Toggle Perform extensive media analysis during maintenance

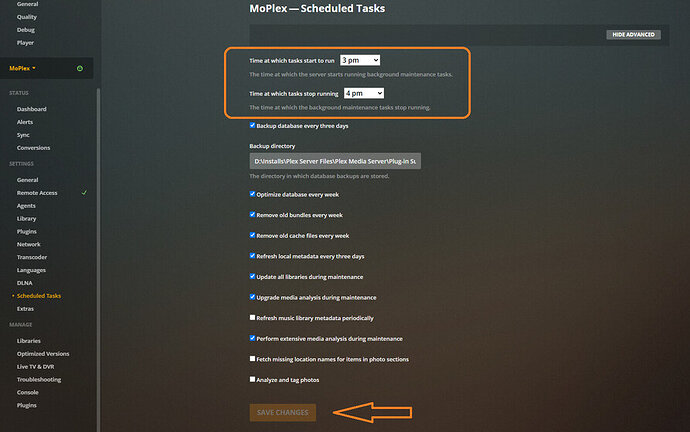coord(253,338)
